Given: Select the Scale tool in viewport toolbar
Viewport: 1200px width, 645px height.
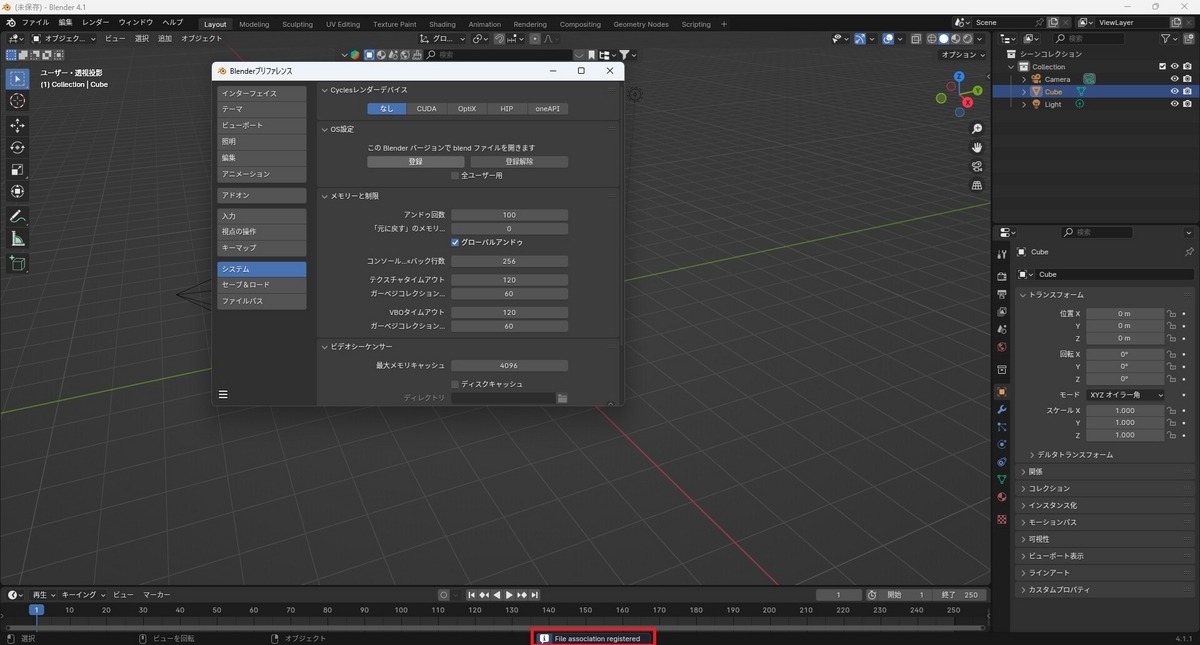Looking at the screenshot, I should coord(17,169).
